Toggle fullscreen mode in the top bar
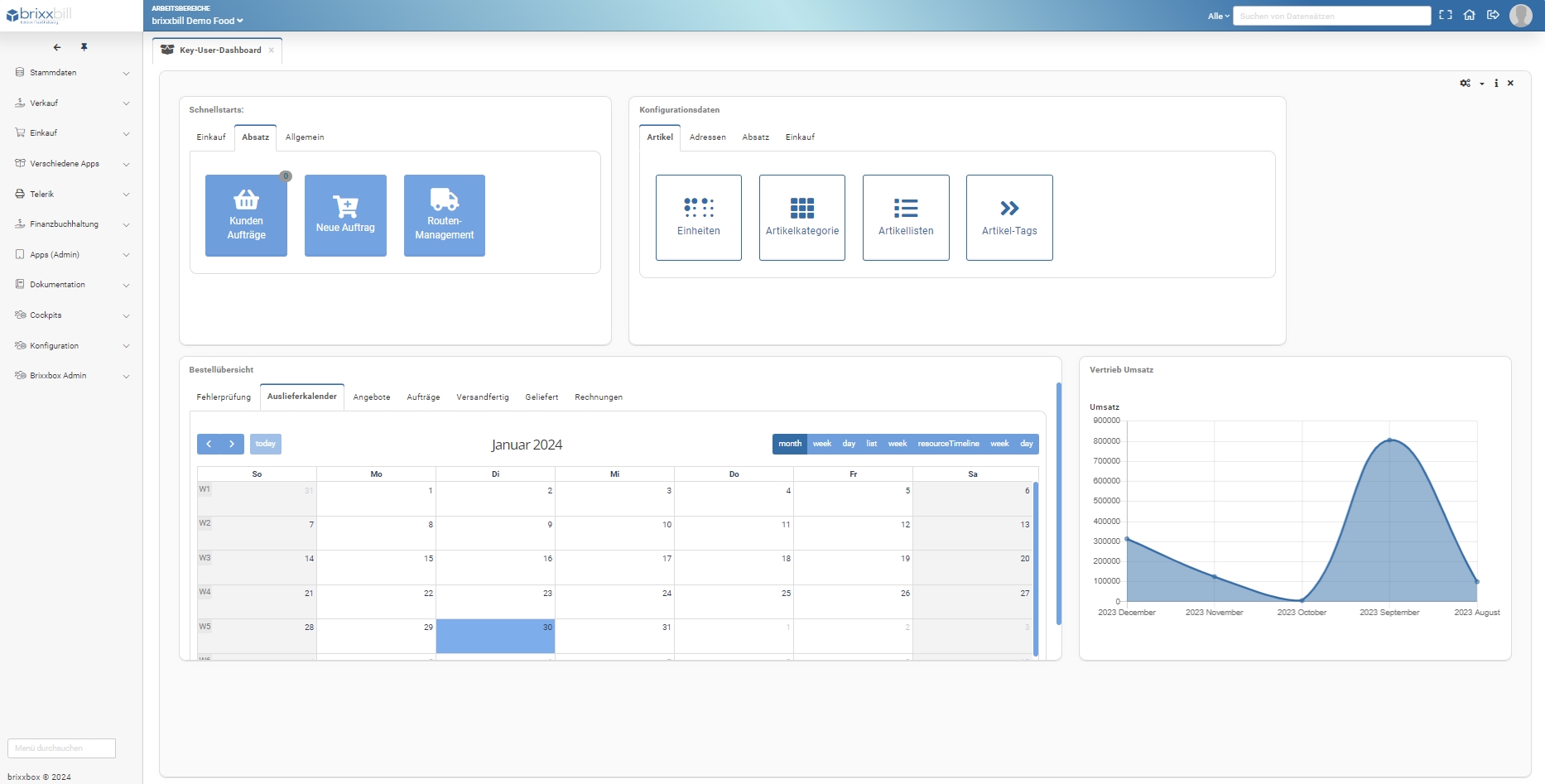 (x=1446, y=15)
